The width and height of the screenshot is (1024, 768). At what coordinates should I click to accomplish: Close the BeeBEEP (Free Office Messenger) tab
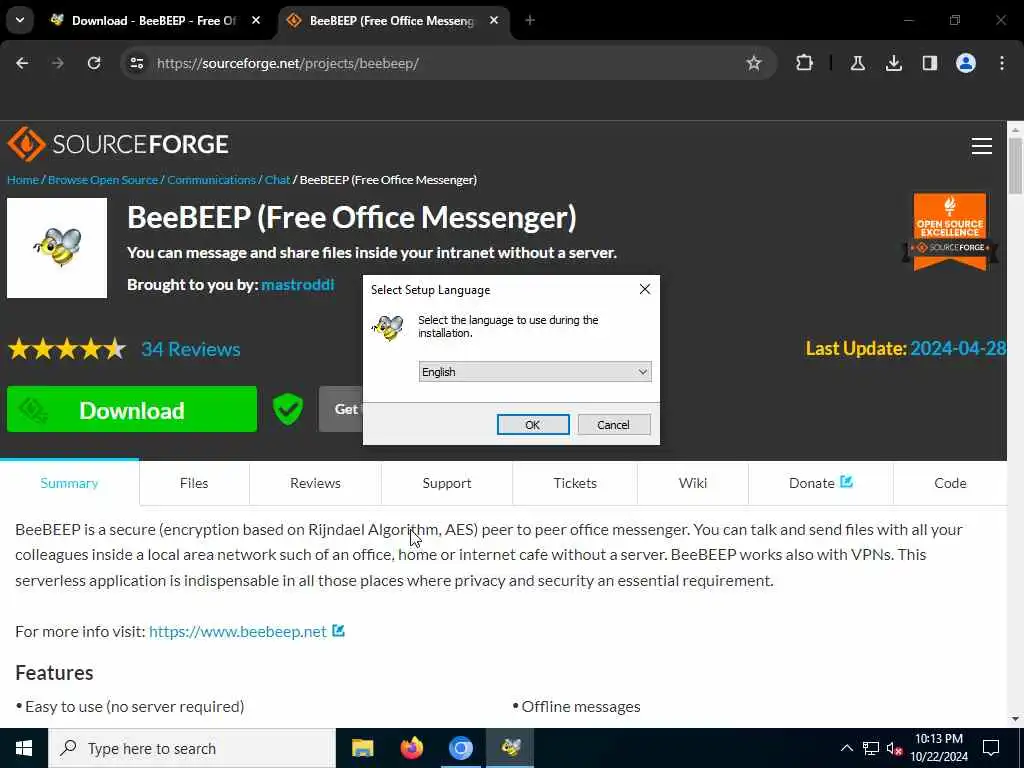point(494,20)
